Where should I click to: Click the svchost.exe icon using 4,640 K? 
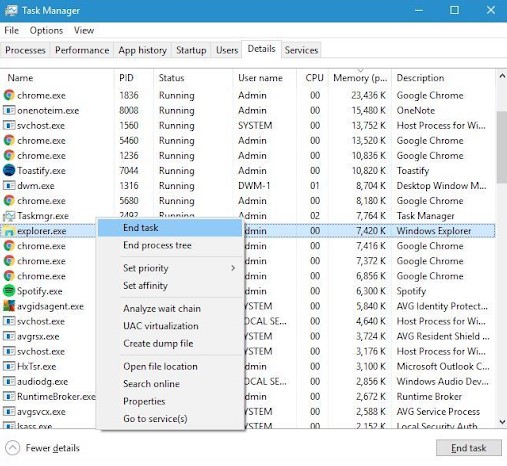tap(9, 321)
